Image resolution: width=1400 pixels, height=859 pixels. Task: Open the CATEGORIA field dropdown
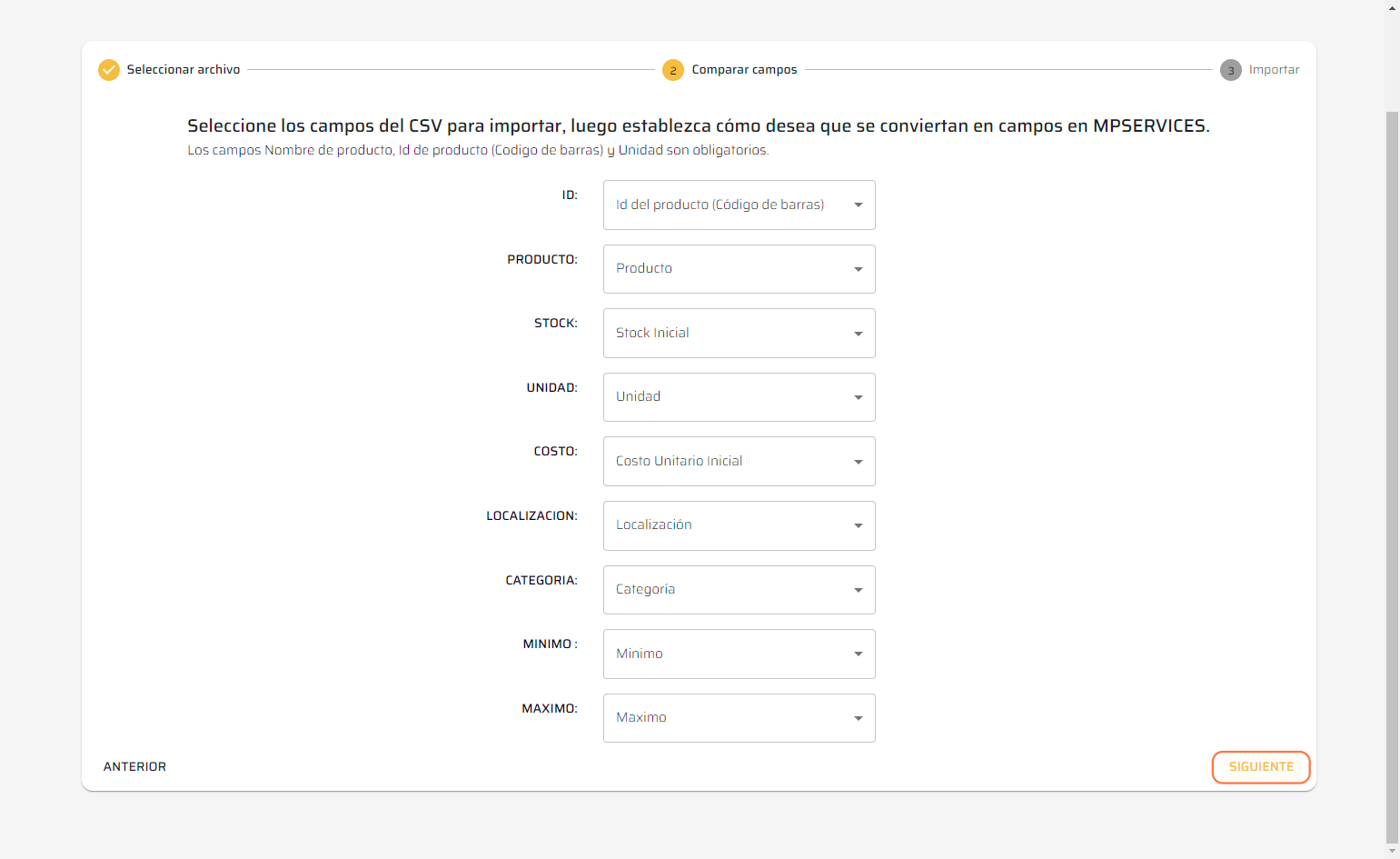point(740,590)
